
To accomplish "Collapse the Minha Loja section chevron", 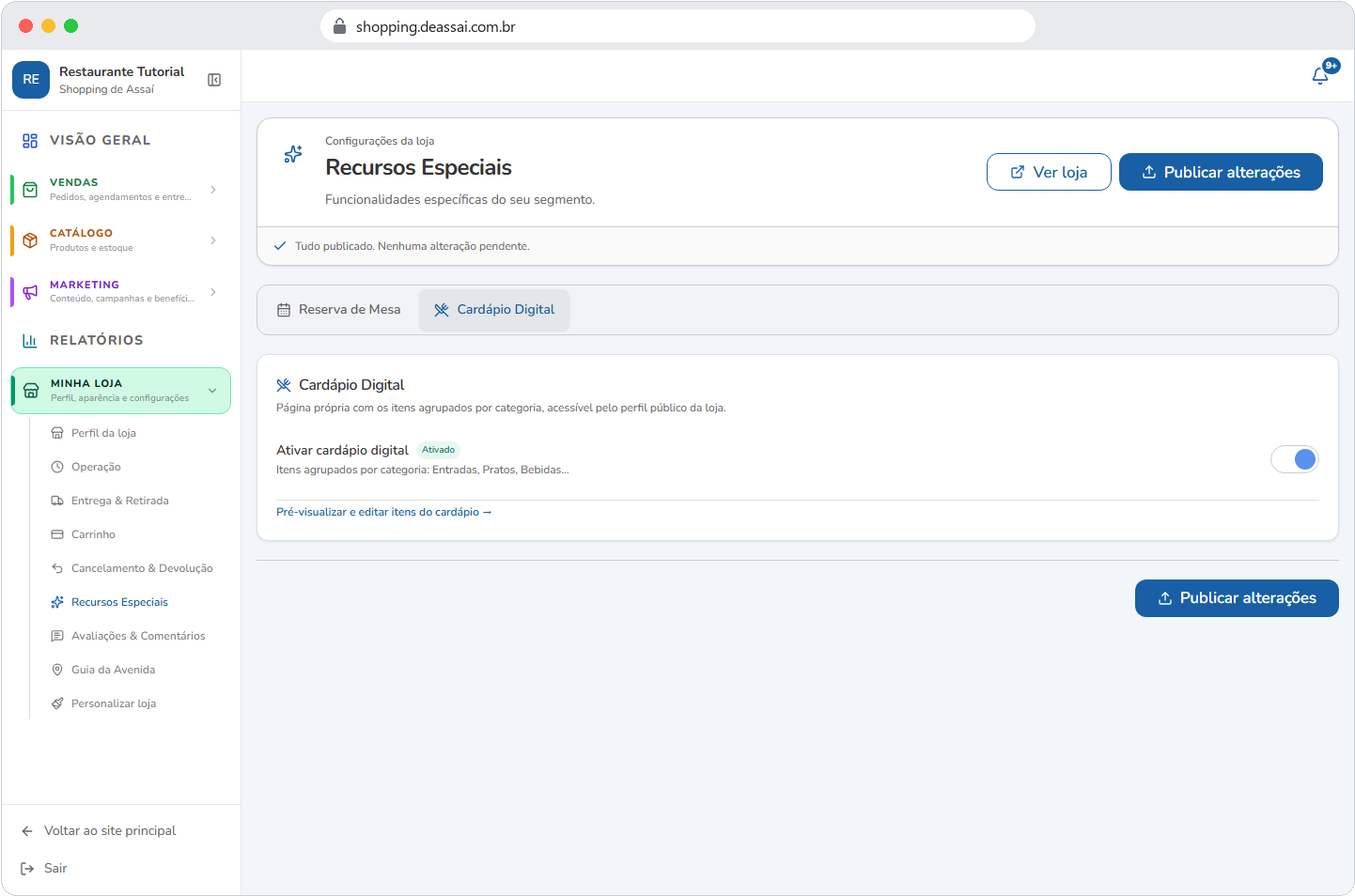I will pyautogui.click(x=212, y=391).
